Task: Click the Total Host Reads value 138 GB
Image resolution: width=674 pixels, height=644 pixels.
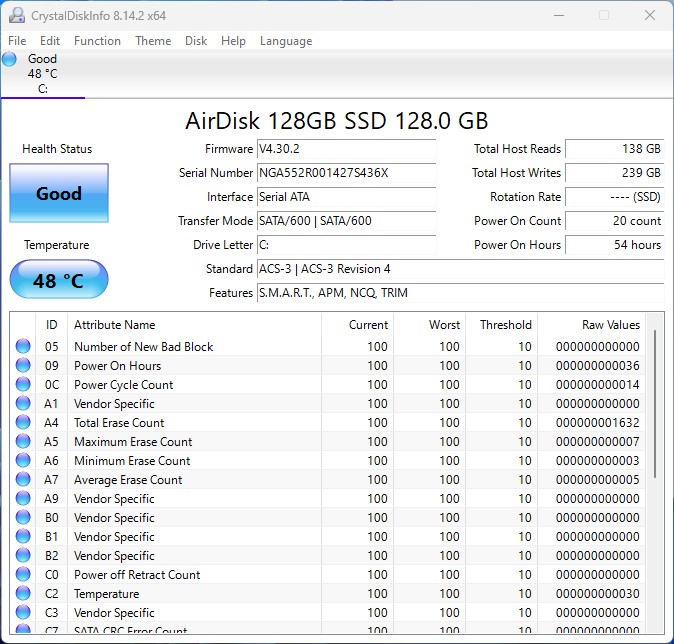Action: [614, 149]
